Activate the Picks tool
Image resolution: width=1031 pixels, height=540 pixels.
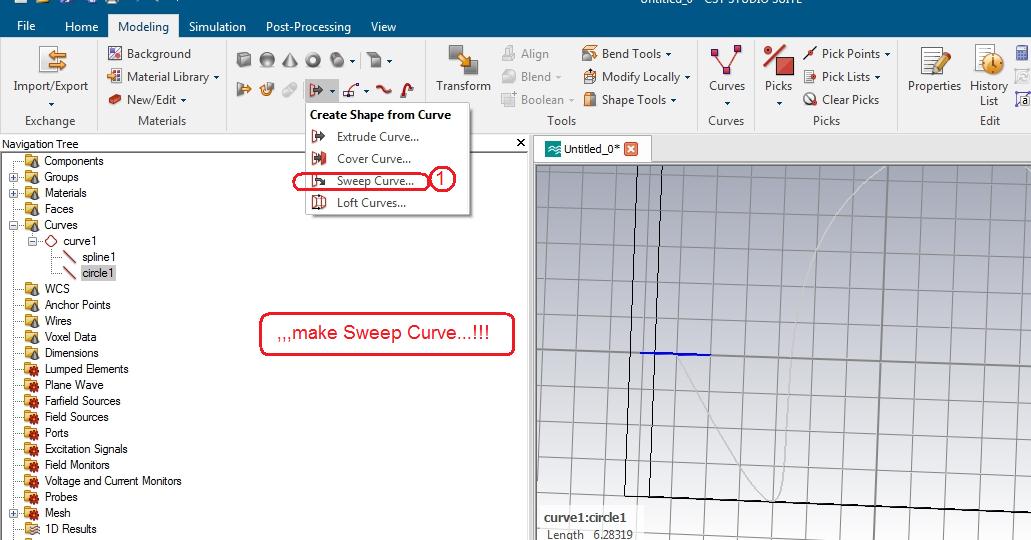779,76
